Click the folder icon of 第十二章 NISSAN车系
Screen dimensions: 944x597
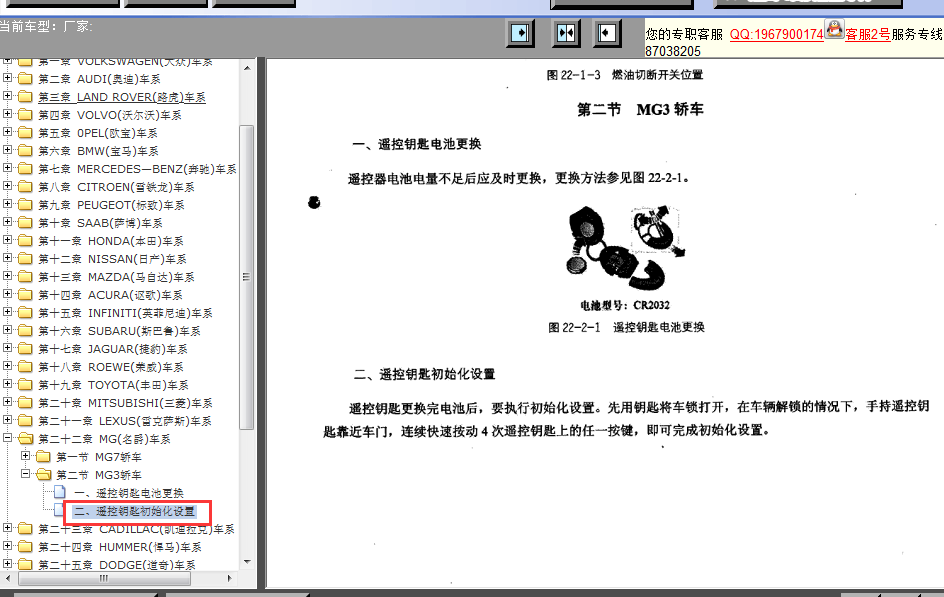point(25,259)
